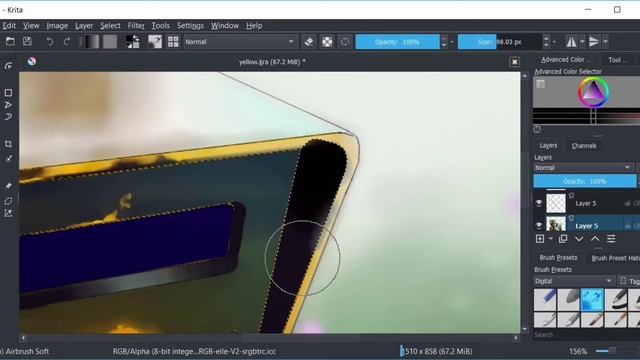The height and width of the screenshot is (360, 640).
Task: Save the document with the floppy icon
Action: tap(27, 41)
